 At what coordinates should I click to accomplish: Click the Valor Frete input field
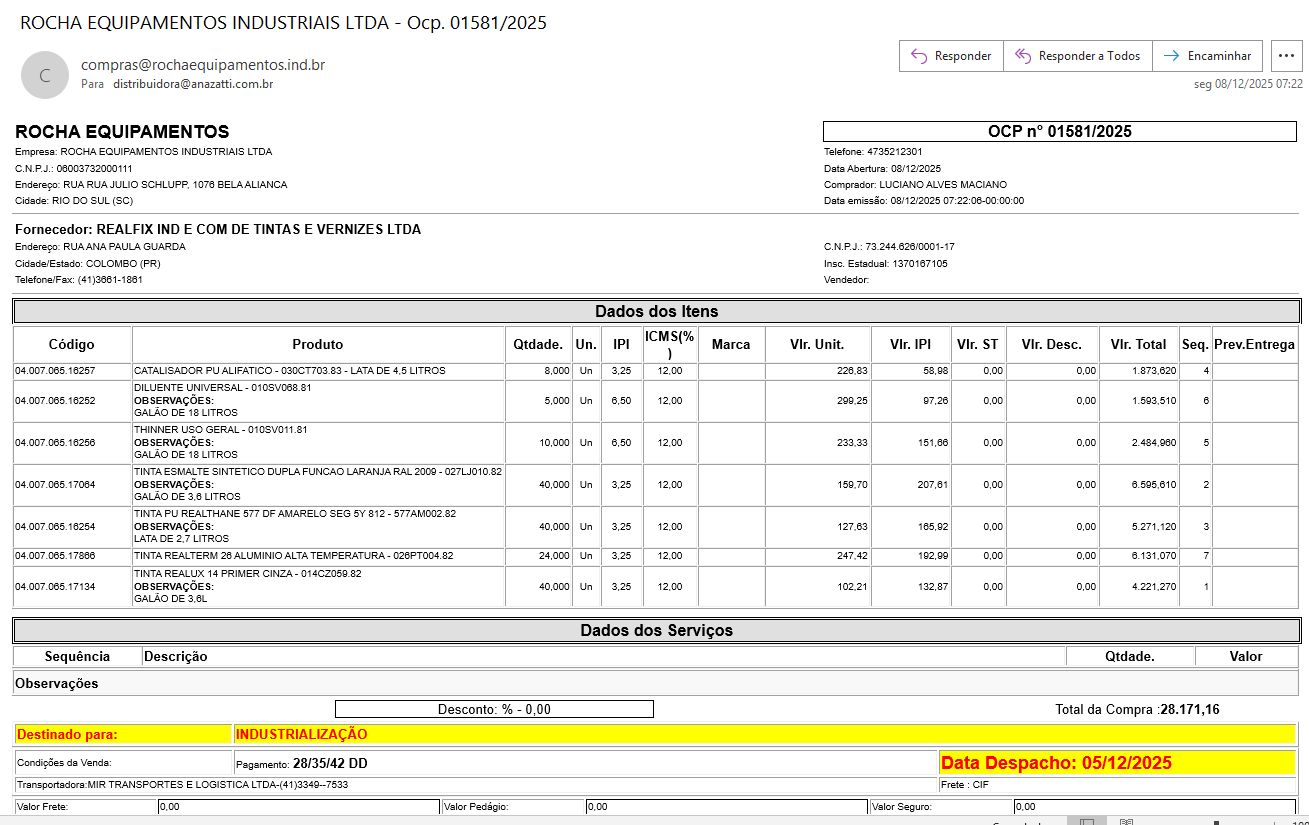[x=298, y=807]
